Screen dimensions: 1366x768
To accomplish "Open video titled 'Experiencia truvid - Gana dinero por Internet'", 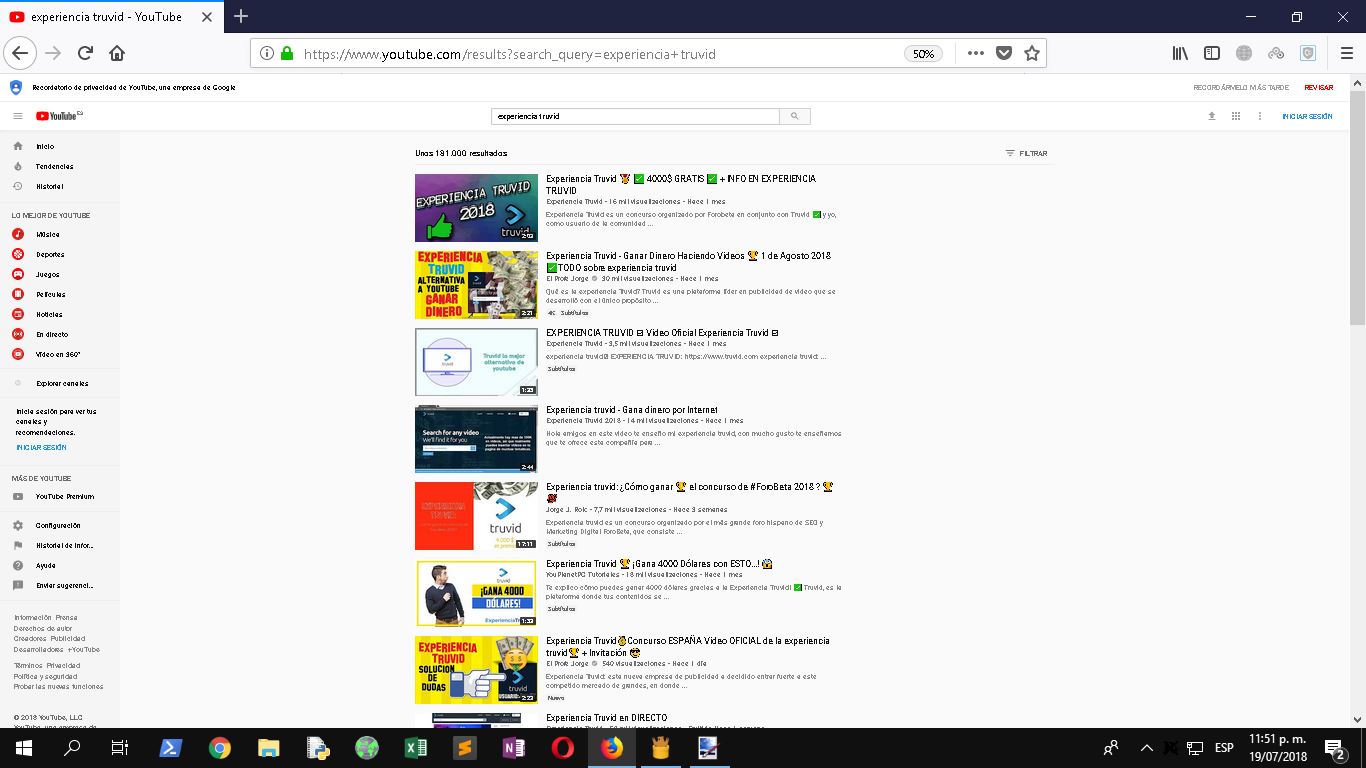I will pos(631,410).
